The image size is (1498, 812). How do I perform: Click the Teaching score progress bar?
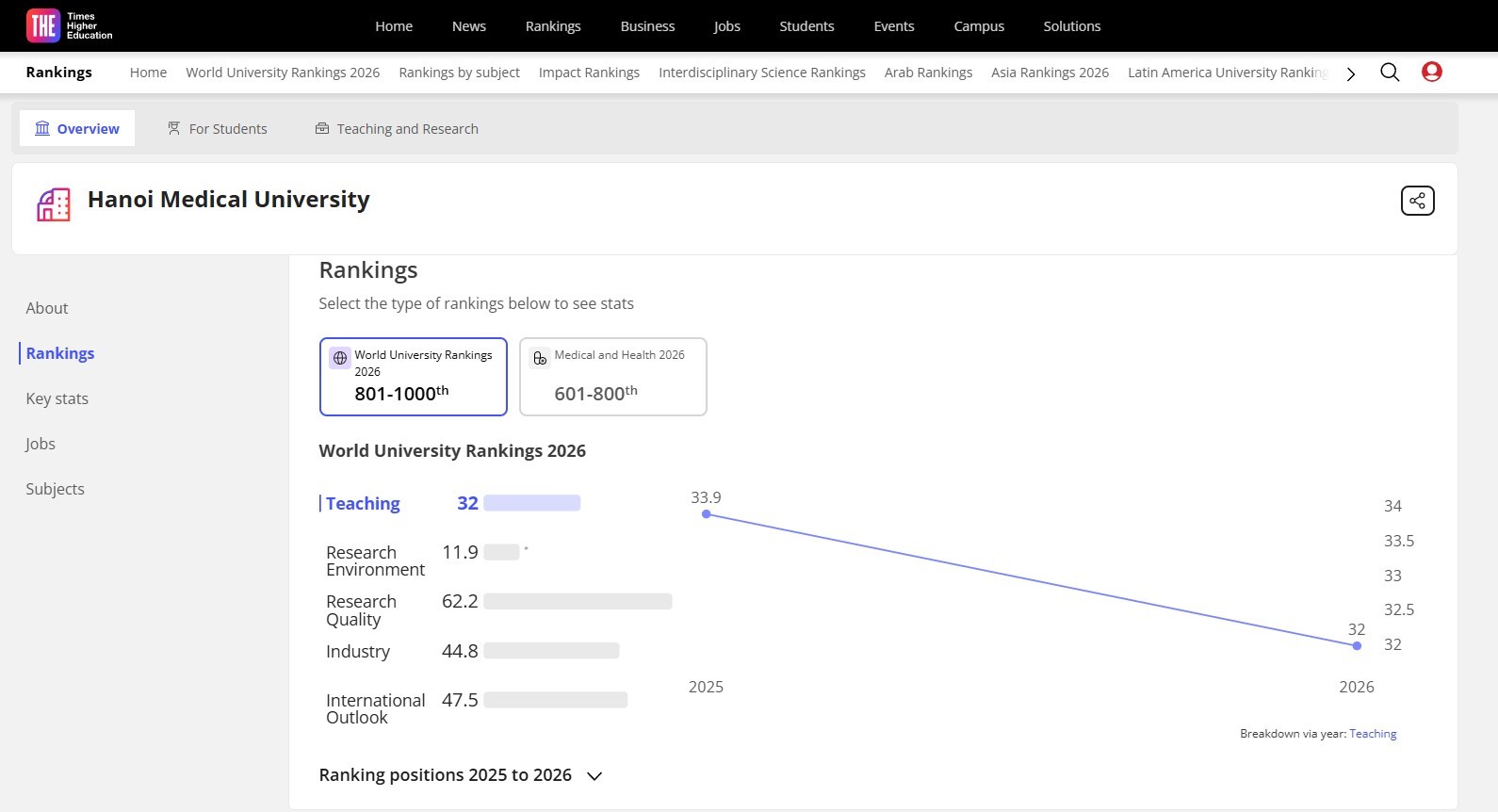(532, 503)
